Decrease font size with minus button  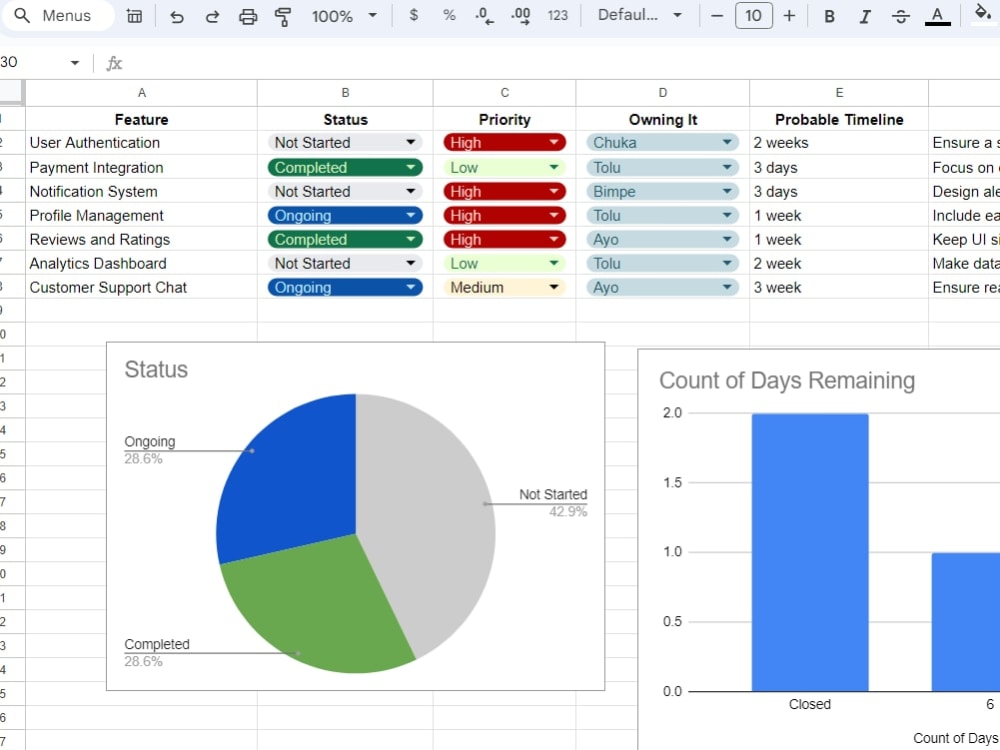[x=717, y=16]
